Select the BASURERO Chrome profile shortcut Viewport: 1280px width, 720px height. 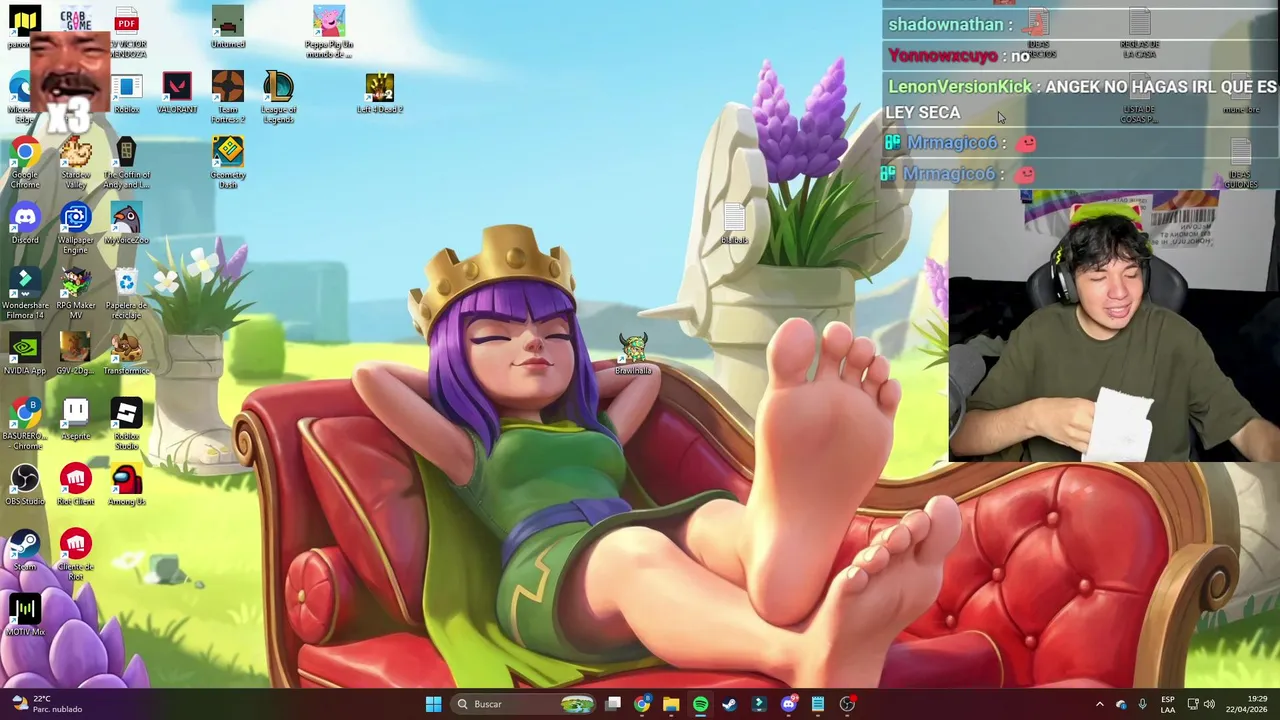pos(25,425)
